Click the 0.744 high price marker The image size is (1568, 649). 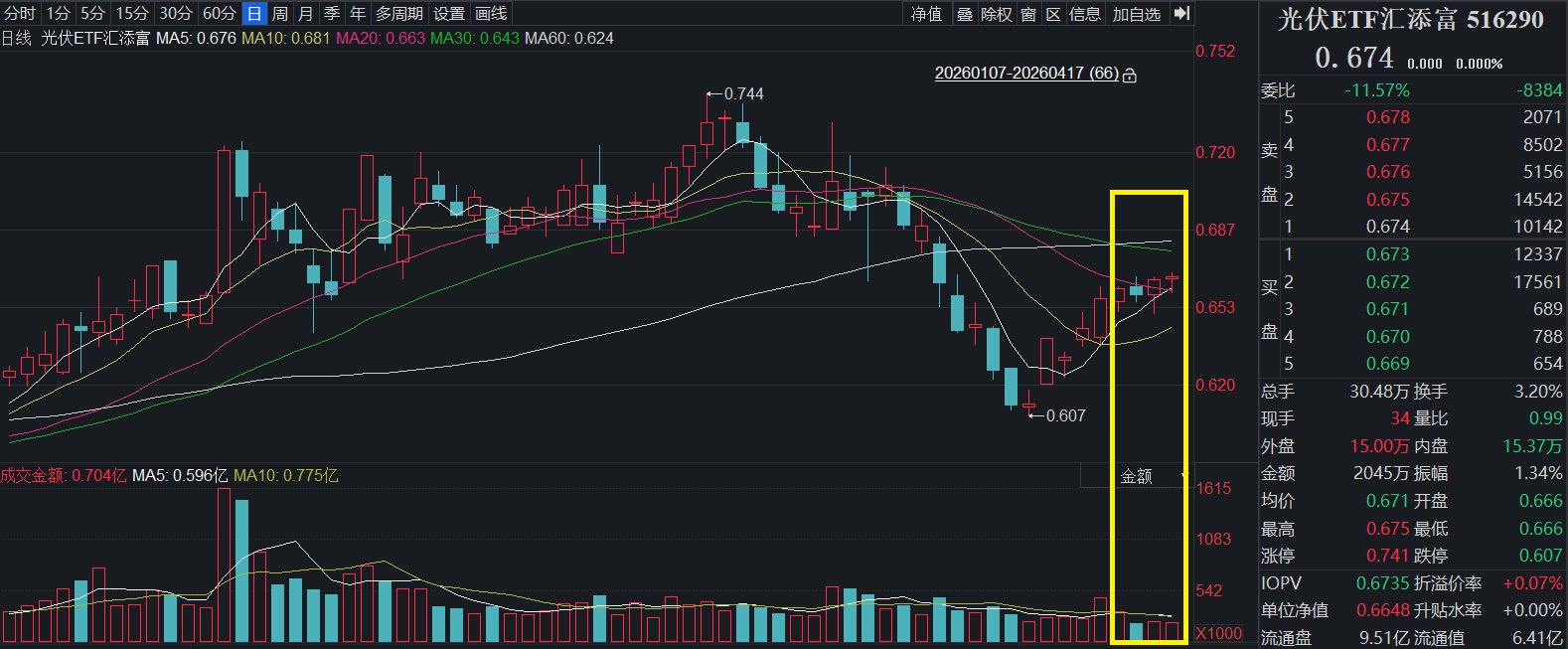pyautogui.click(x=743, y=93)
